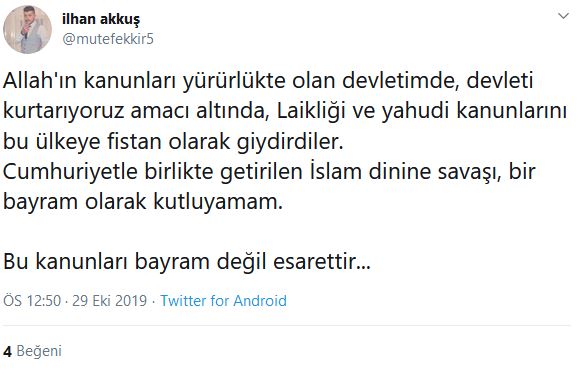The height and width of the screenshot is (370, 581).
Task: Click the bold number 4 in likes
Action: click(7, 351)
